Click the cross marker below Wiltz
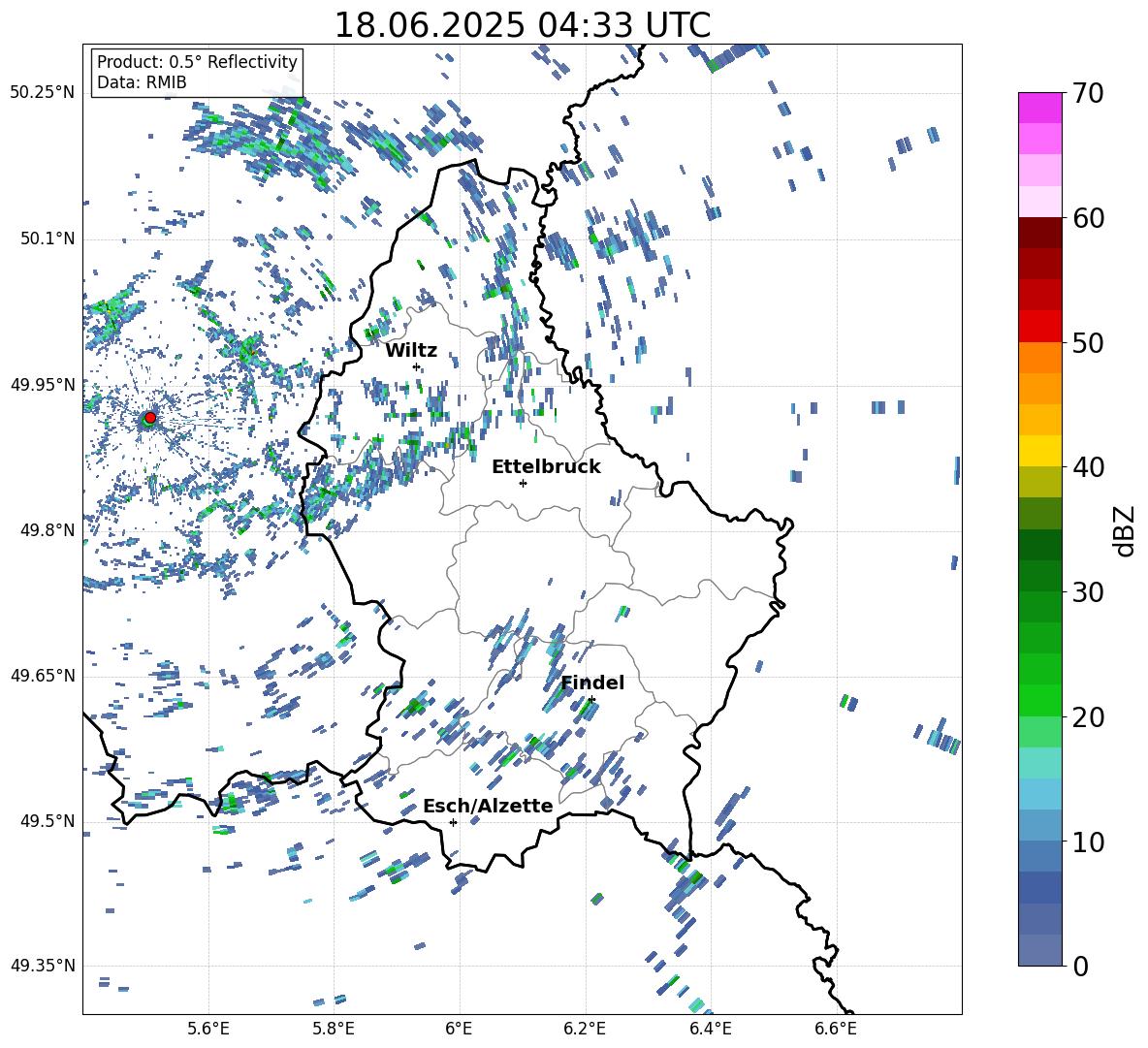Viewport: 1148px width, 1048px height. (417, 366)
